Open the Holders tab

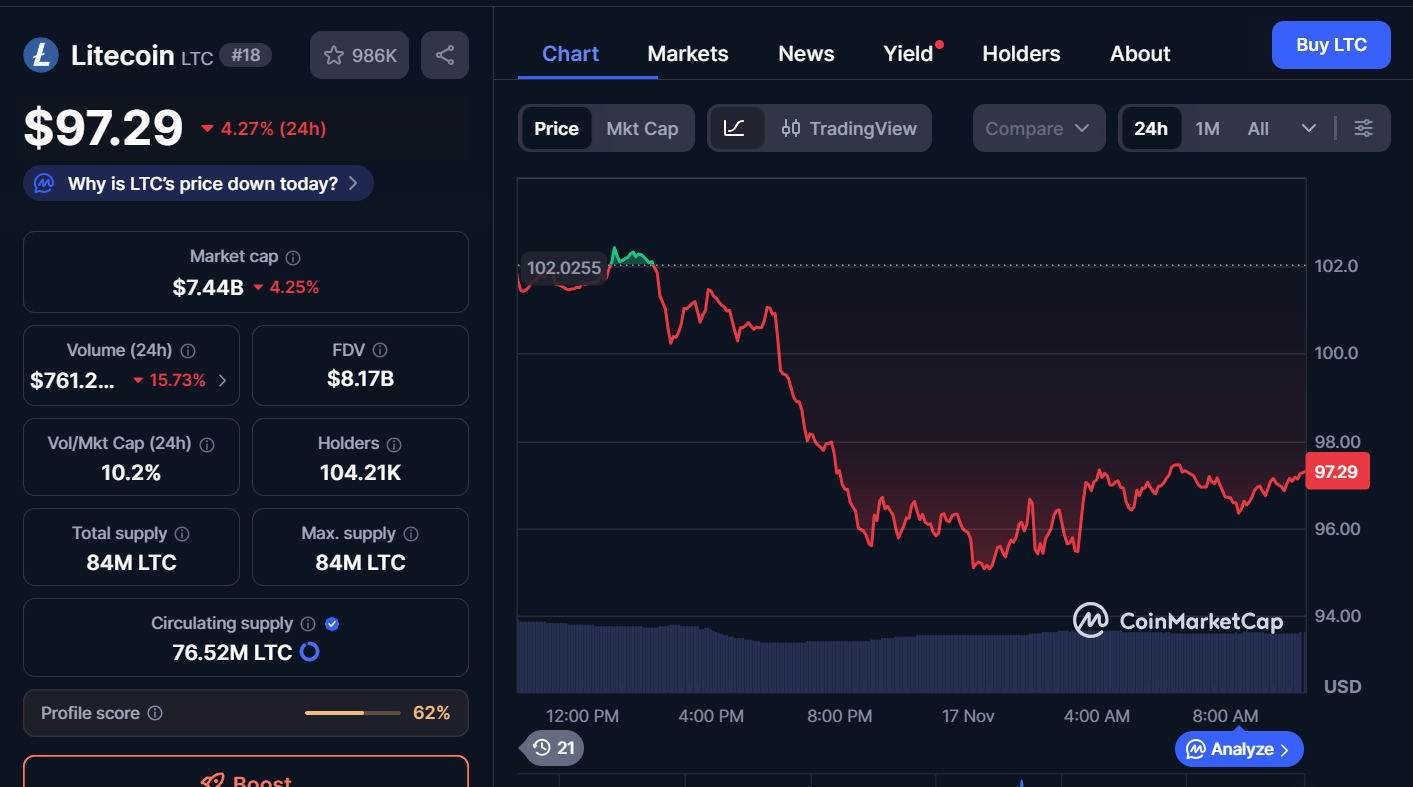point(1021,53)
